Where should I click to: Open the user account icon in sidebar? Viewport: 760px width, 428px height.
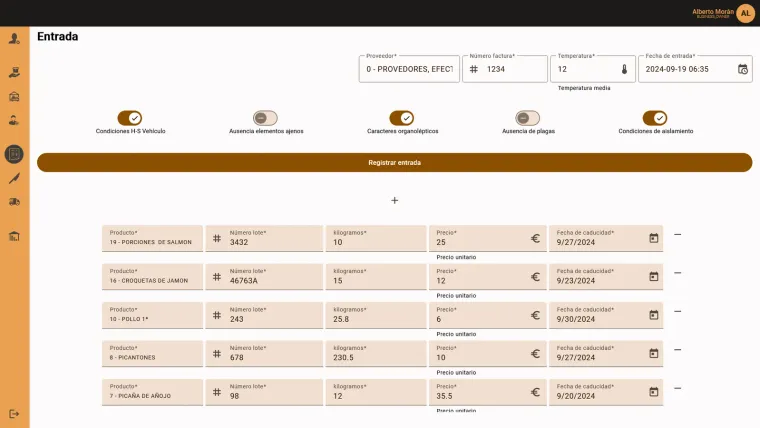point(14,39)
